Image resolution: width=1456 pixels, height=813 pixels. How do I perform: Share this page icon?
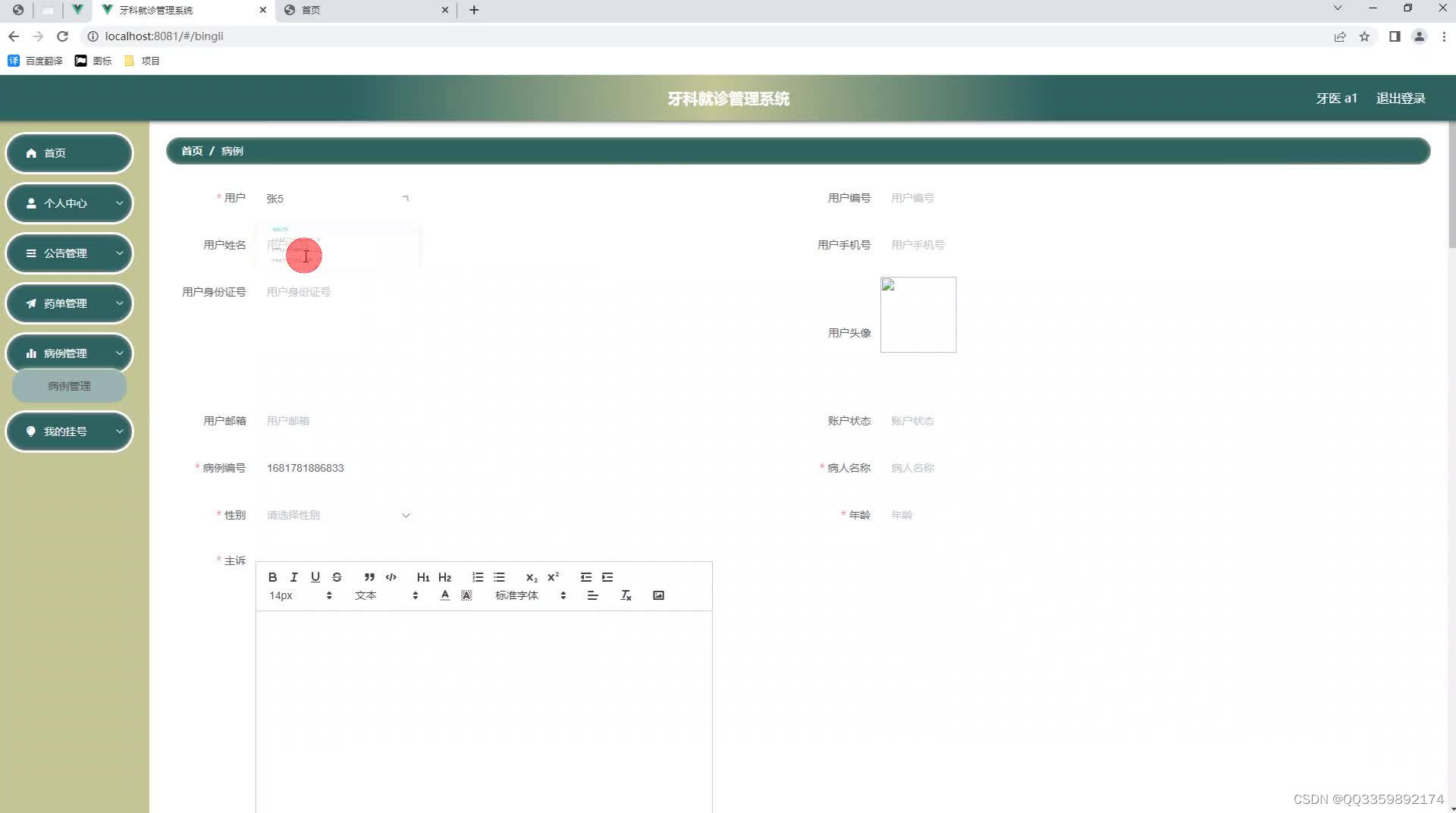point(1340,36)
